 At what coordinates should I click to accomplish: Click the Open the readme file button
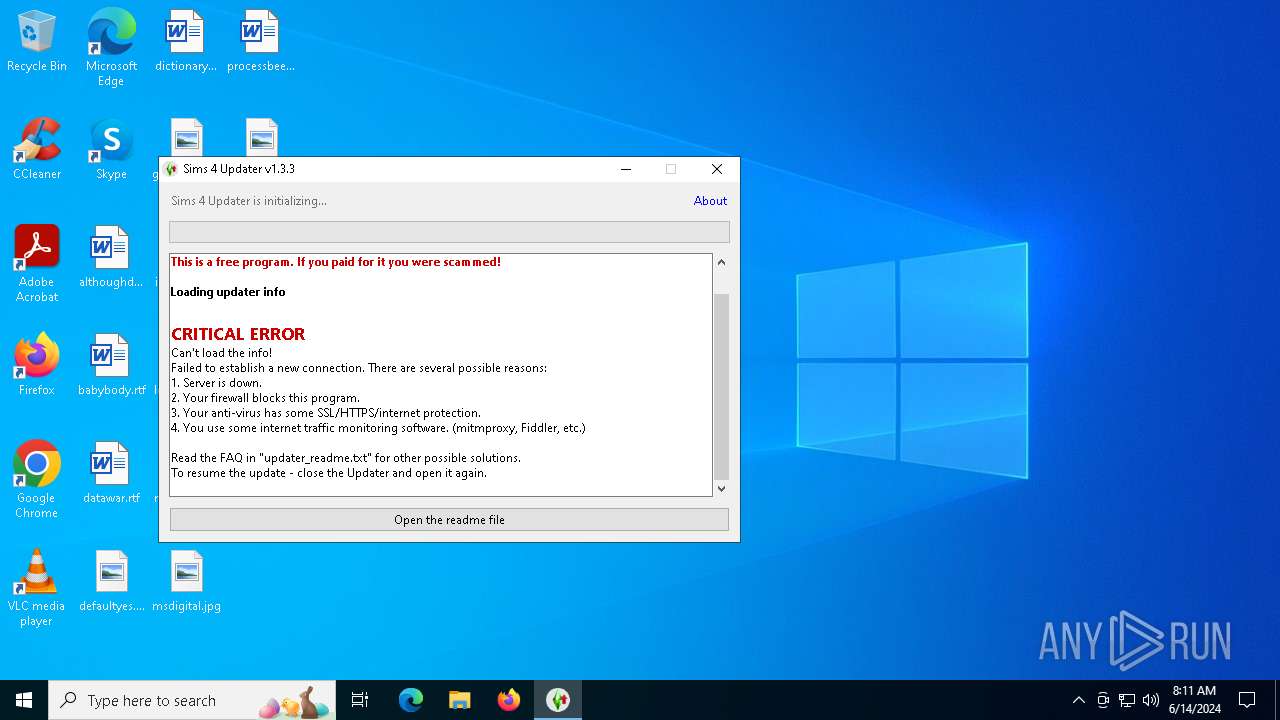click(449, 520)
